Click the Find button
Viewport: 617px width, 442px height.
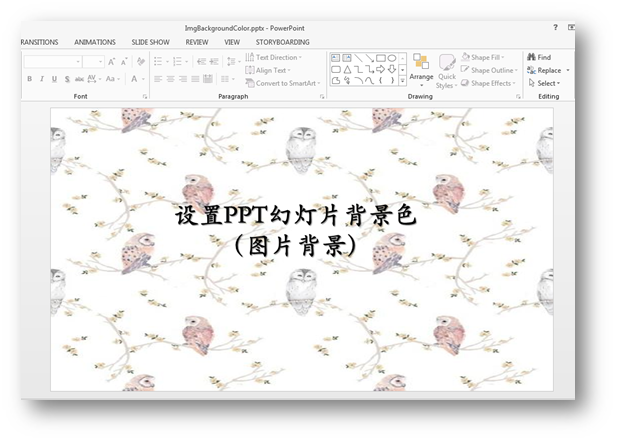(539, 57)
